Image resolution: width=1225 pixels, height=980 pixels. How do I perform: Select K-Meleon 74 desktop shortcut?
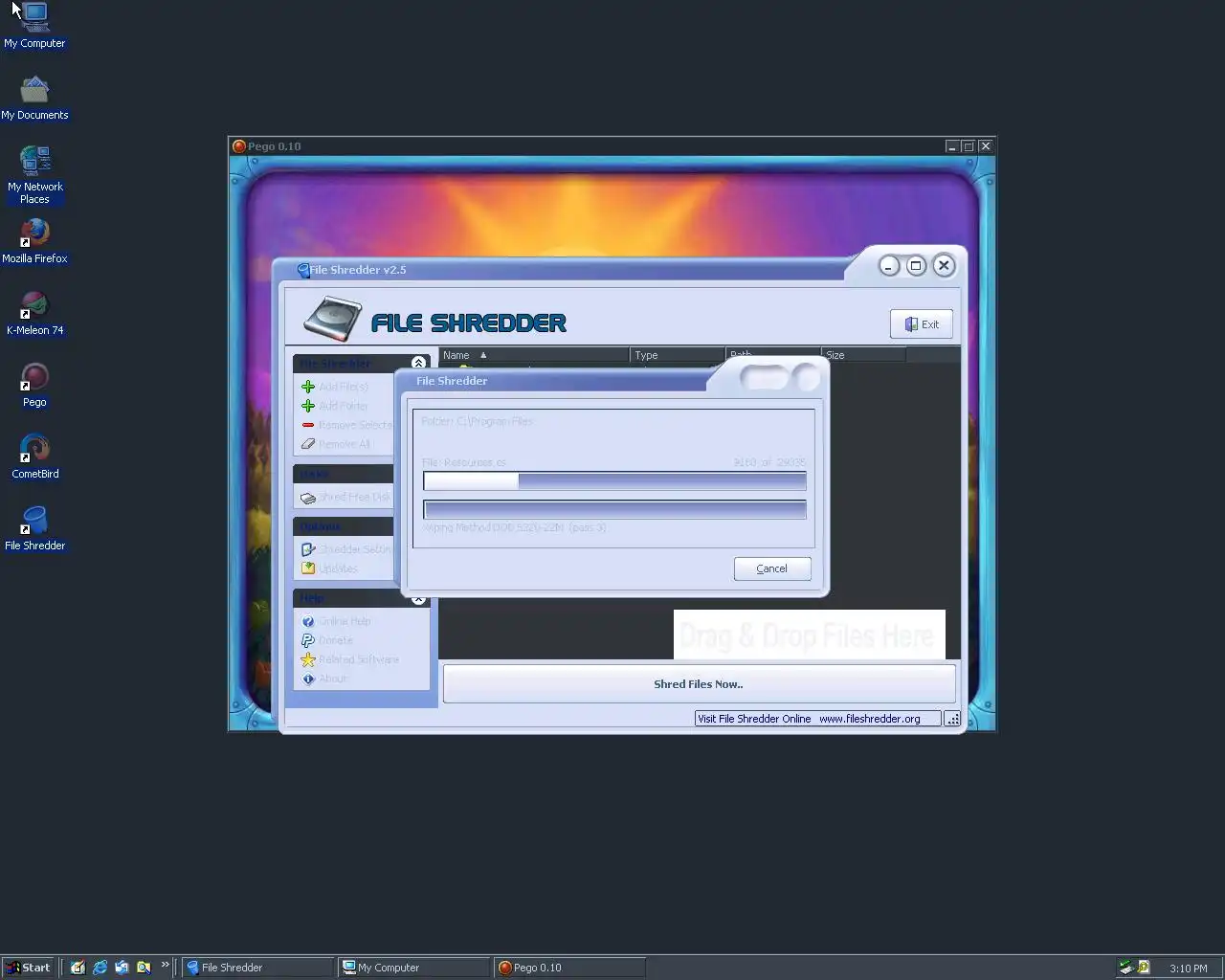point(34,313)
